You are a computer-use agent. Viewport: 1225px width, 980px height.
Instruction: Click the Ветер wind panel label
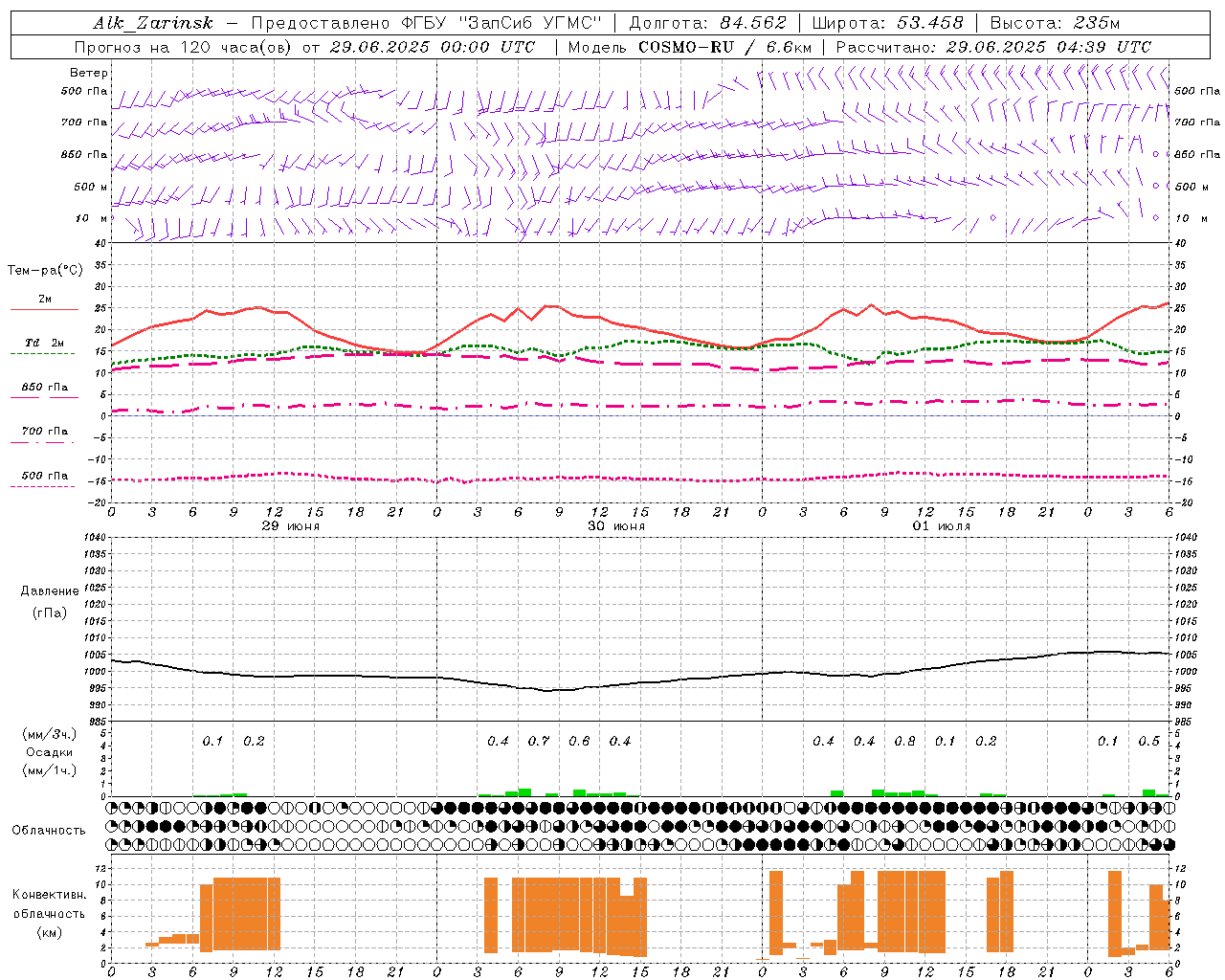click(89, 73)
